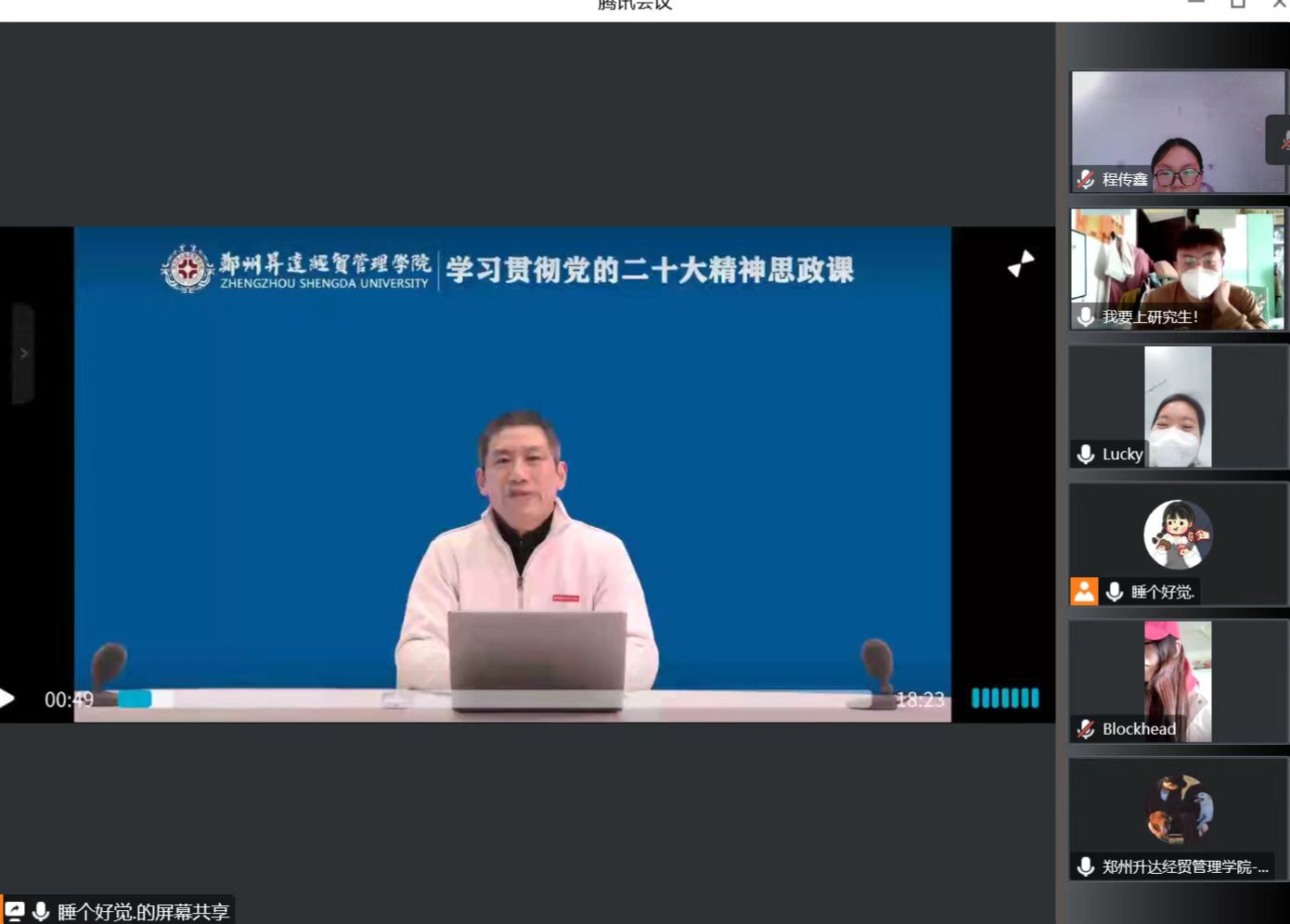
Task: Click the screen sharing icon in bottom-left label
Action: [15, 911]
